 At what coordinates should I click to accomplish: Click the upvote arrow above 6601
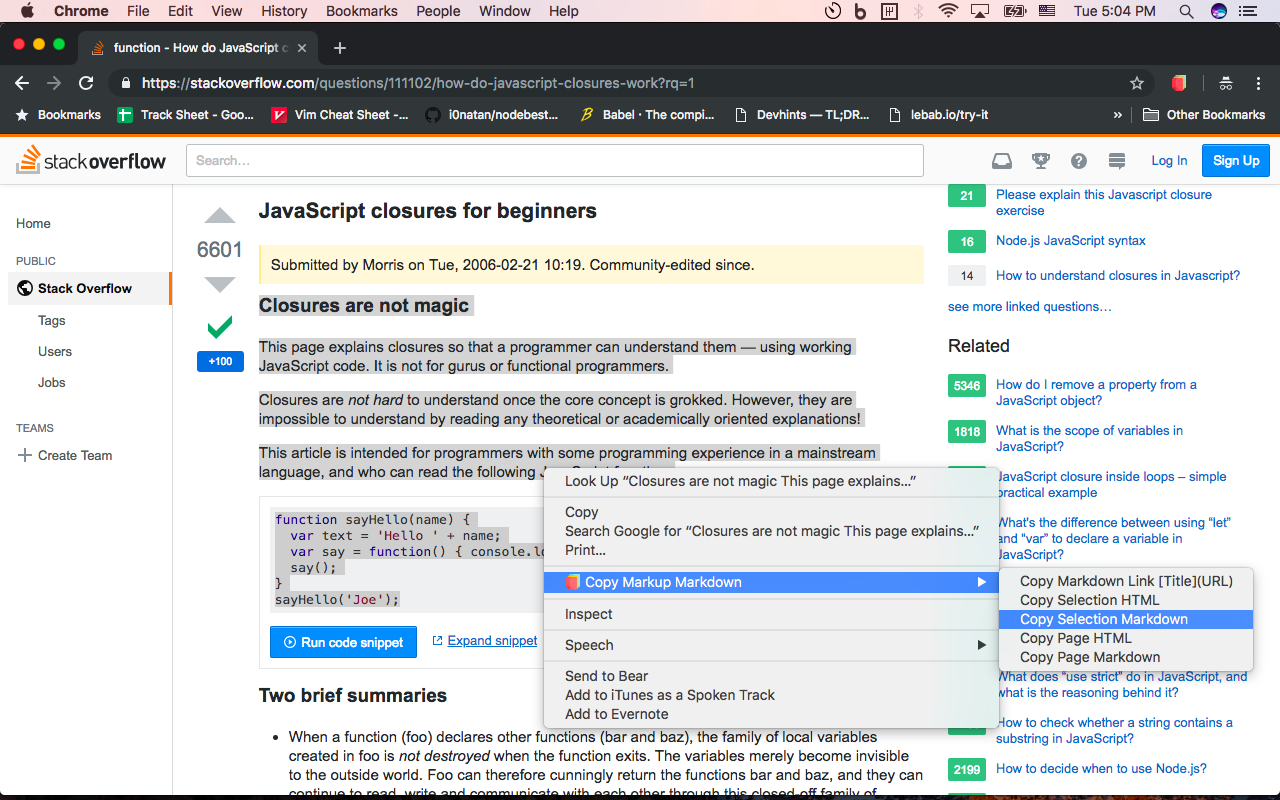(x=220, y=215)
